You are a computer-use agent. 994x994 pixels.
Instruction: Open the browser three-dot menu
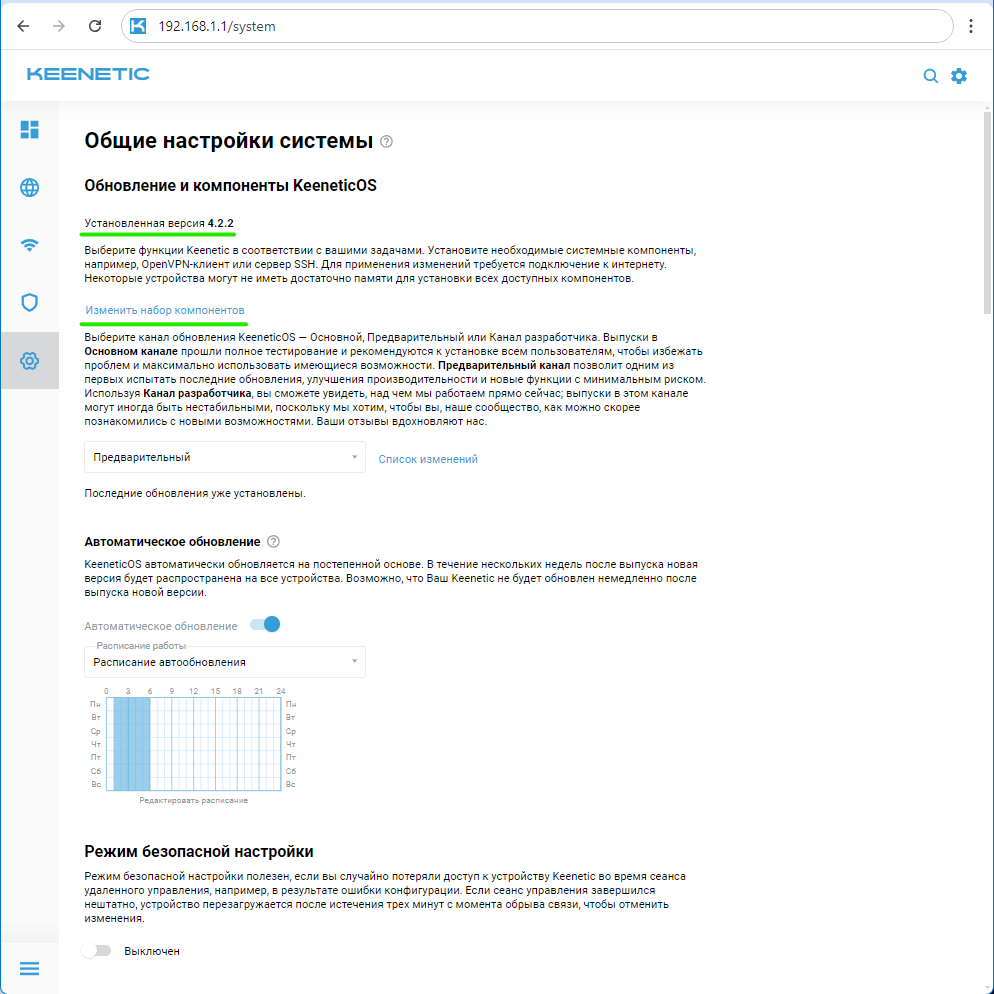pyautogui.click(x=971, y=27)
